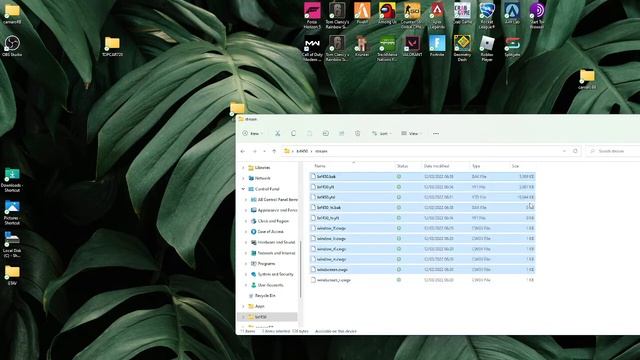Expand the Network tree node
This screenshot has width=640, height=360.
[243, 178]
